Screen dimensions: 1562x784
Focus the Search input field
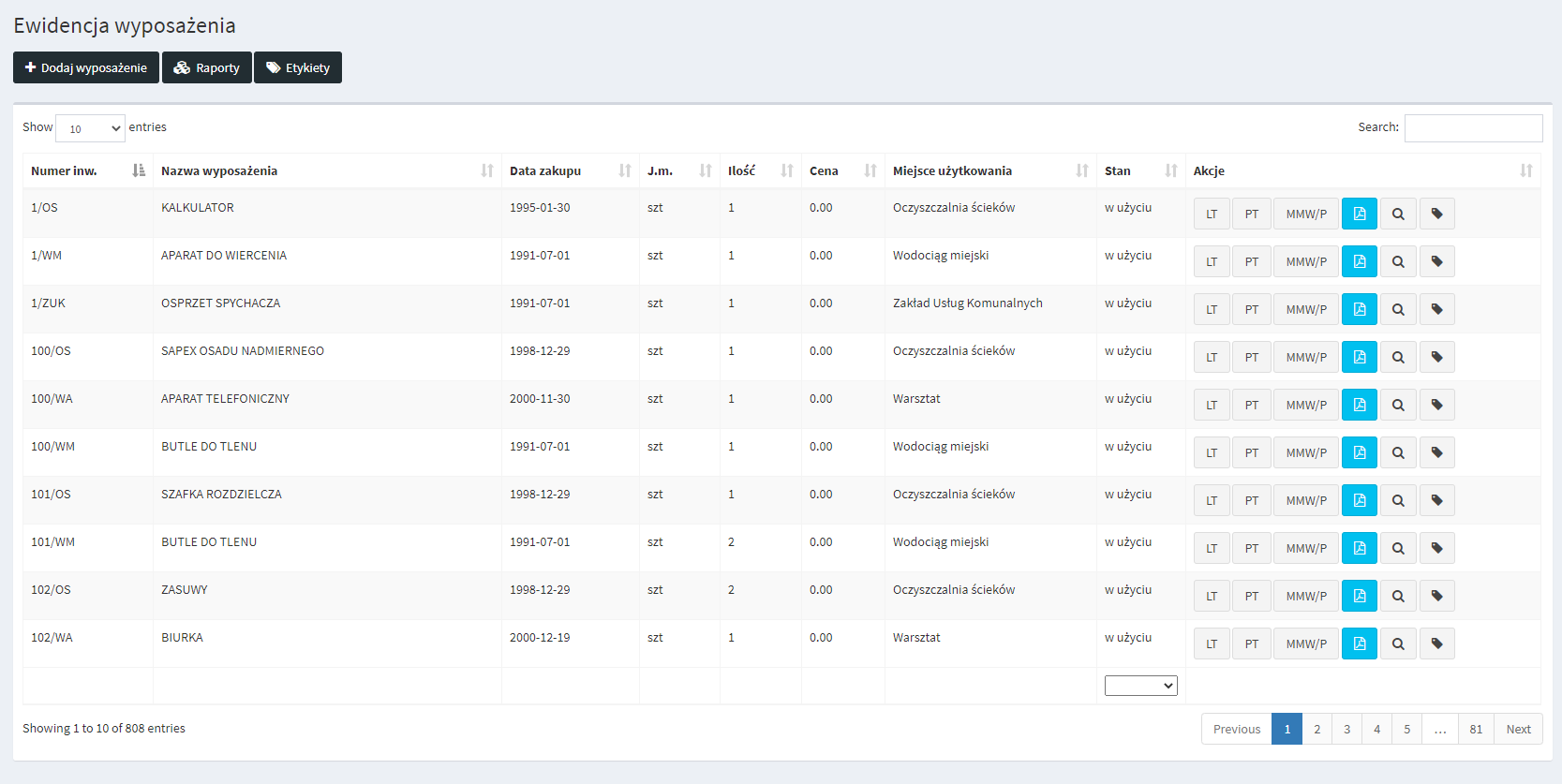[1473, 128]
